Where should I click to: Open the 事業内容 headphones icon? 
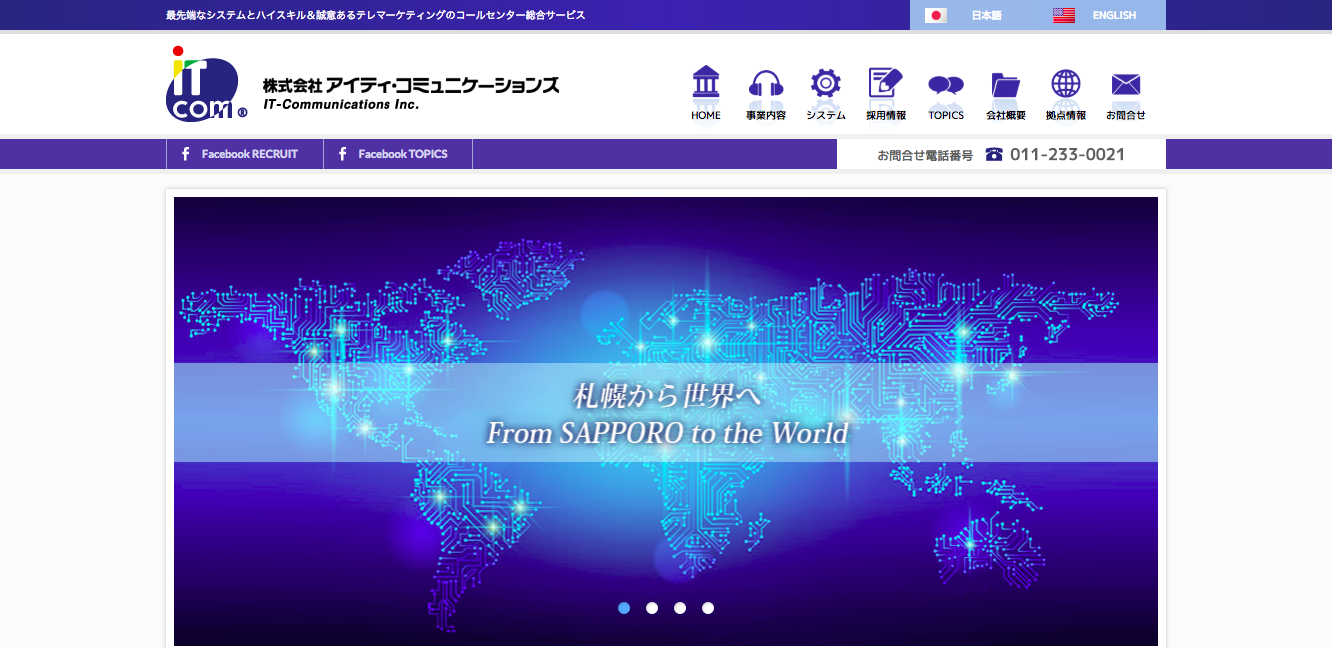click(766, 84)
